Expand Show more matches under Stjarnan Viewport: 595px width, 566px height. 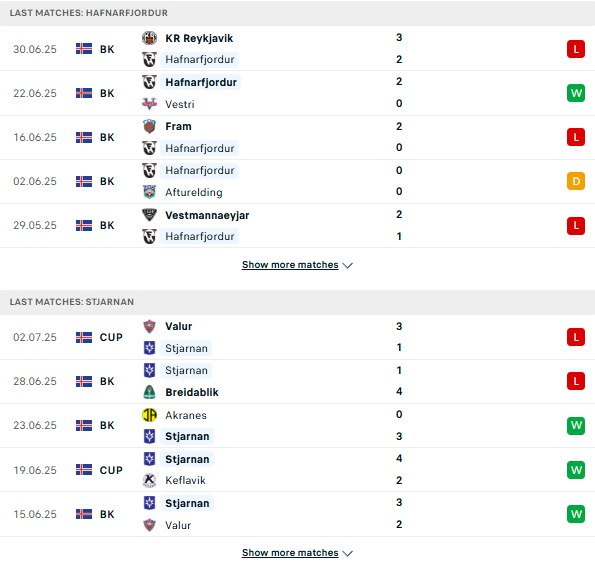point(290,553)
